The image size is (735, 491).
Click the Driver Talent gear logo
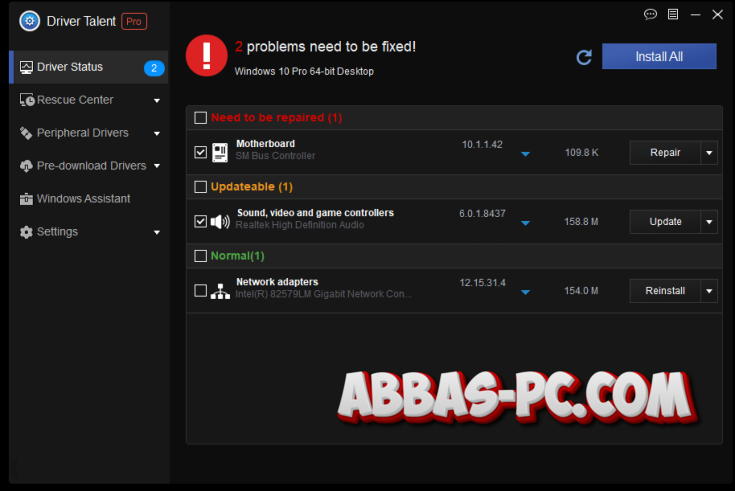29,21
